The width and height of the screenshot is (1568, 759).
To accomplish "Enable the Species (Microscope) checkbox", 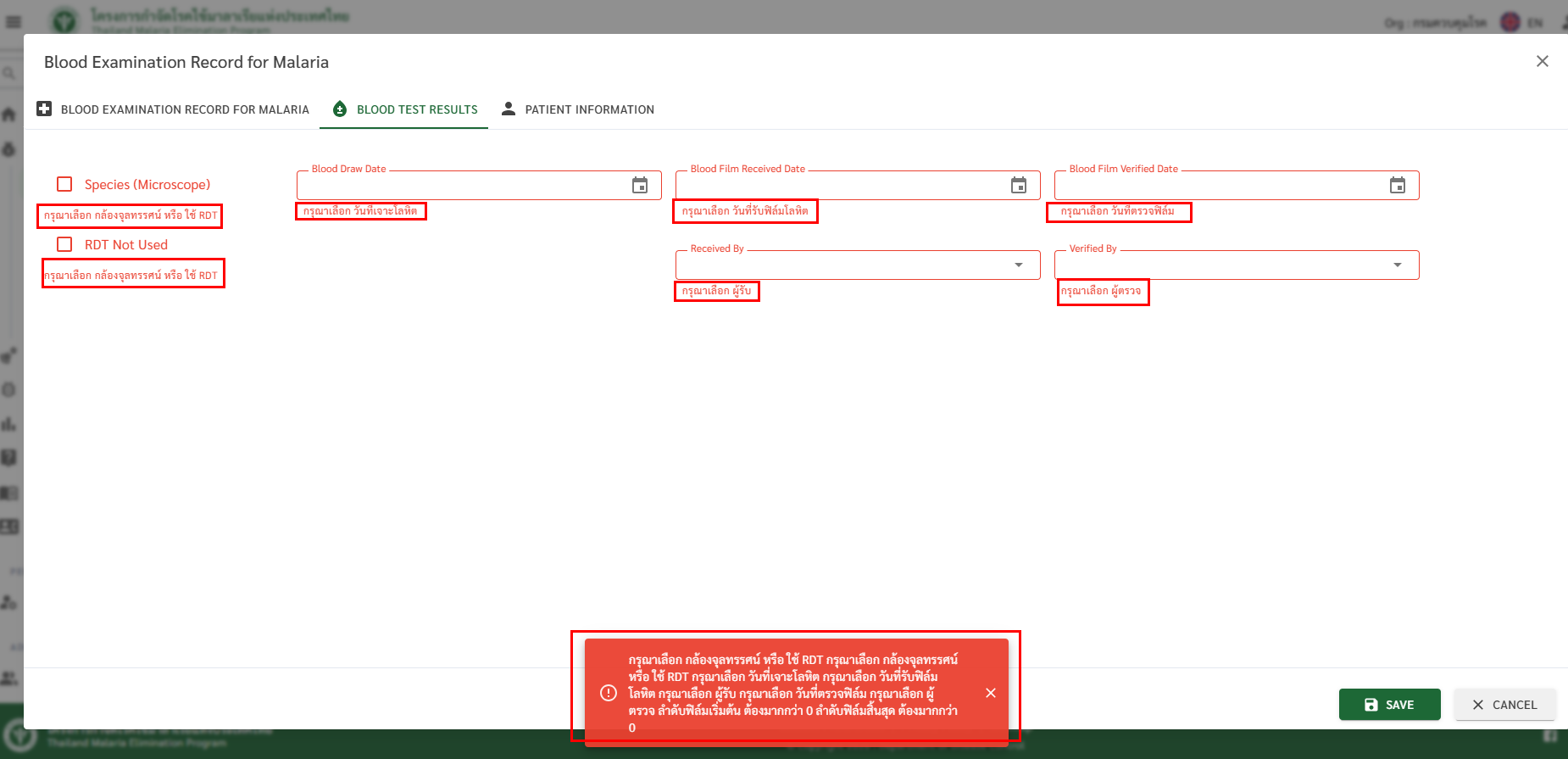I will [64, 184].
